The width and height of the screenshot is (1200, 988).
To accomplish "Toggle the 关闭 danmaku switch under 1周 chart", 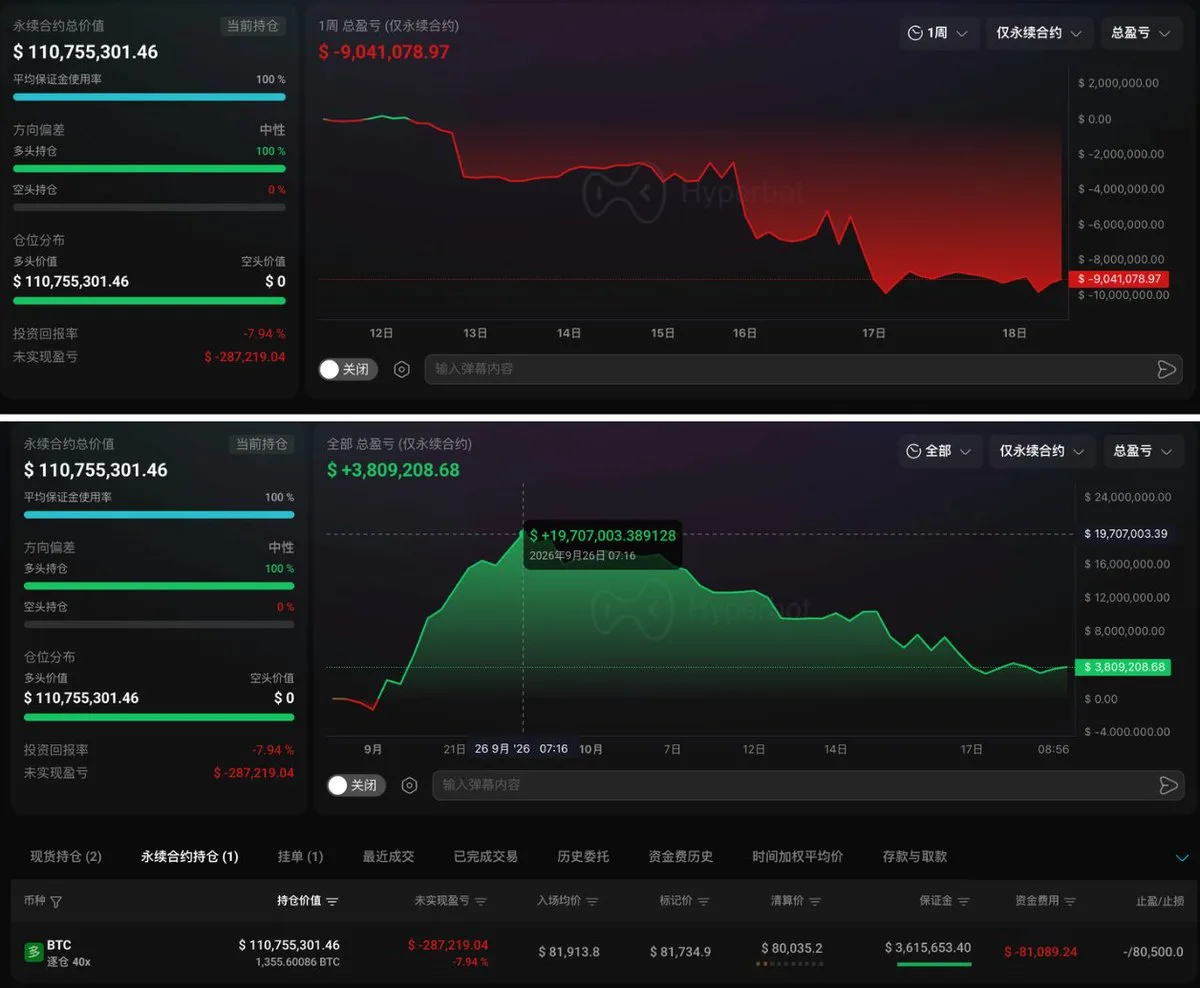I will click(x=347, y=369).
